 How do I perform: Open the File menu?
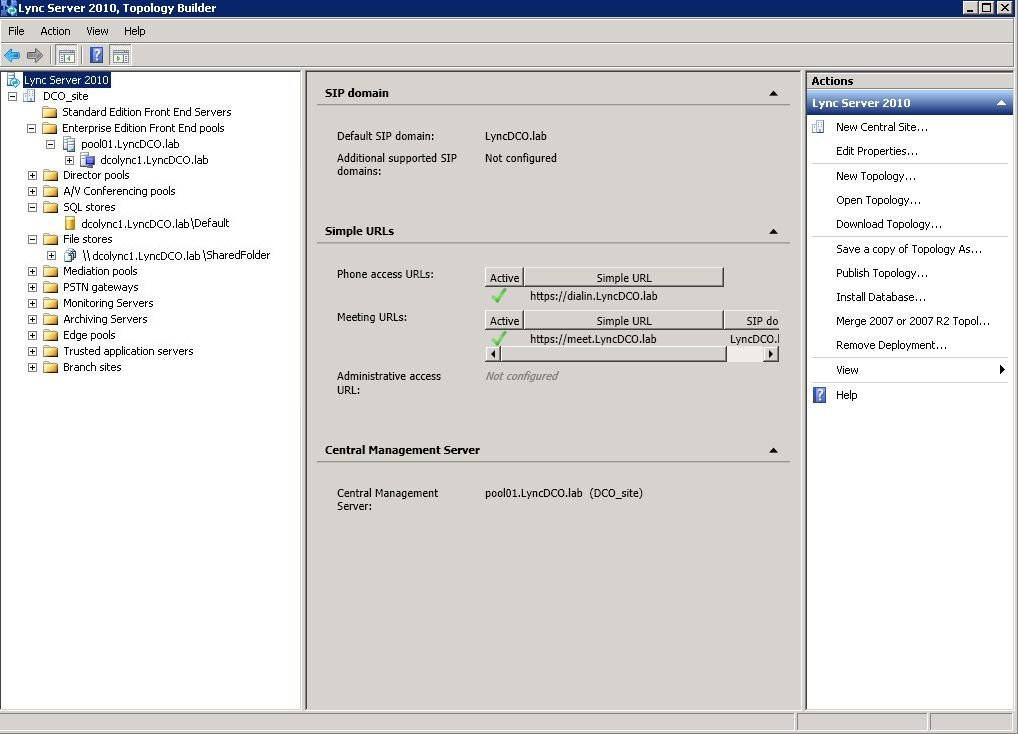pos(16,31)
